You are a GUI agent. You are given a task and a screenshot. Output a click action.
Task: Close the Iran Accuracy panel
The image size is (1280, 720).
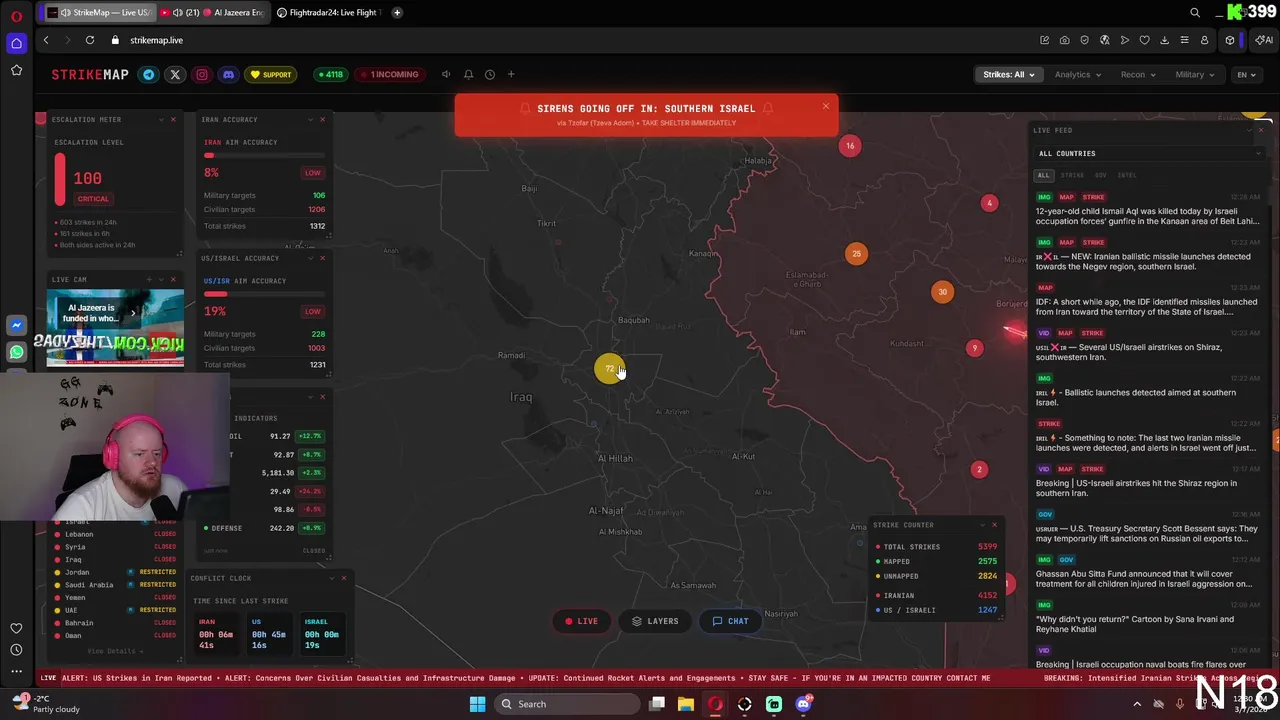(322, 119)
